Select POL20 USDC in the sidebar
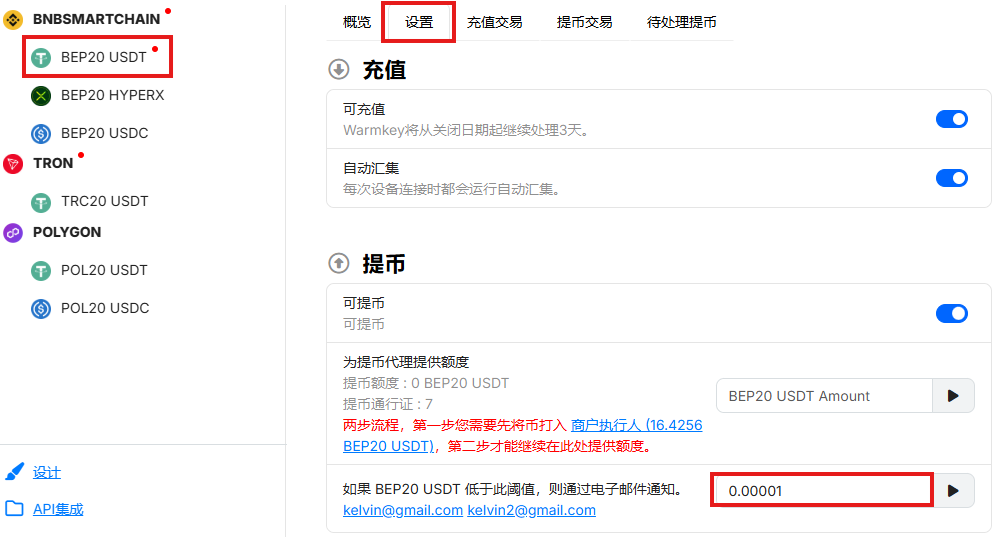 tap(105, 308)
